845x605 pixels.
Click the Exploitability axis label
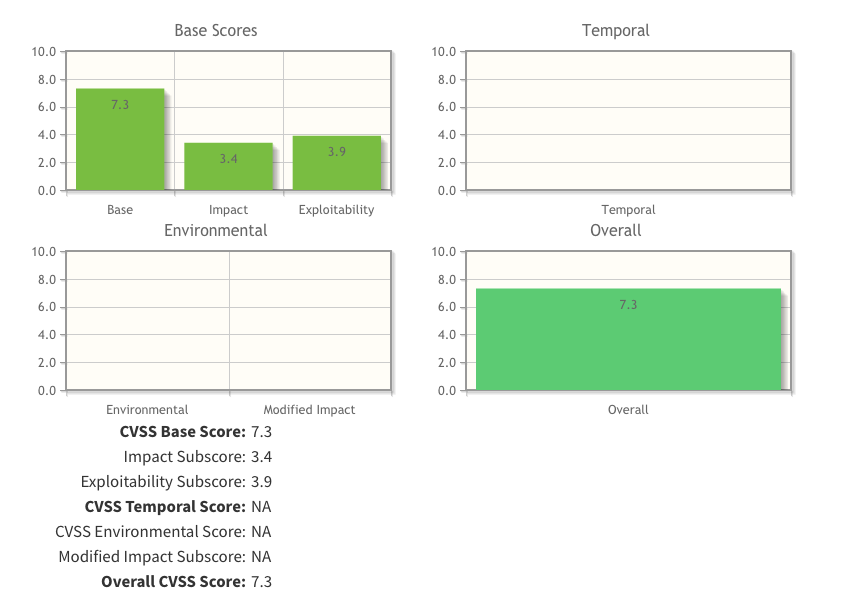tap(337, 210)
